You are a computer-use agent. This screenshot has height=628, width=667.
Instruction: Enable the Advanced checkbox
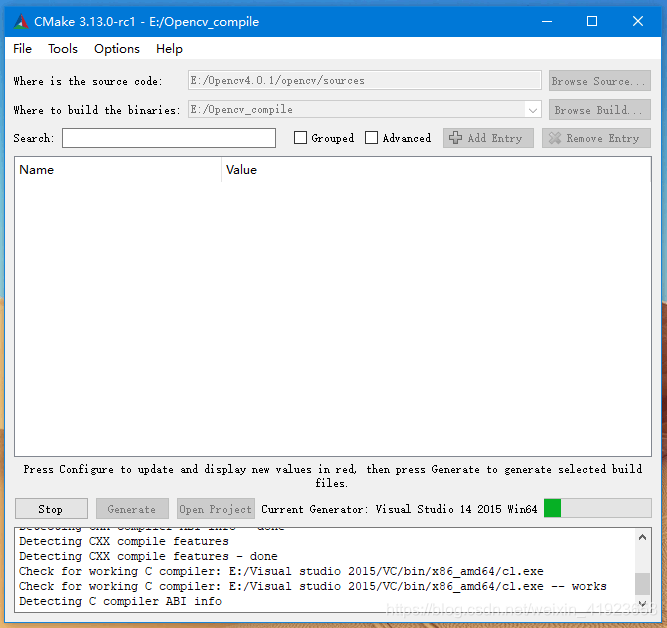pos(398,138)
